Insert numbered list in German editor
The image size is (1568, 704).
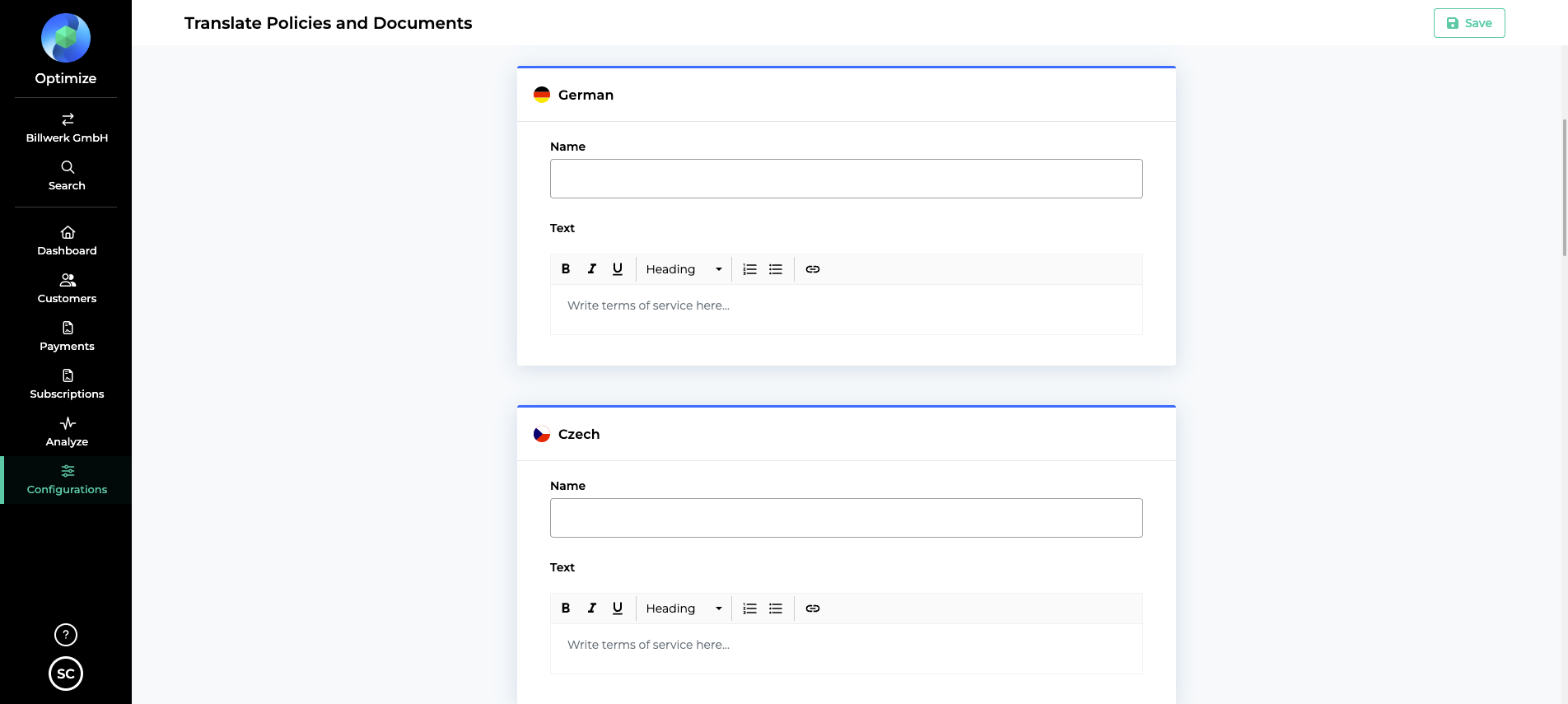coord(749,269)
